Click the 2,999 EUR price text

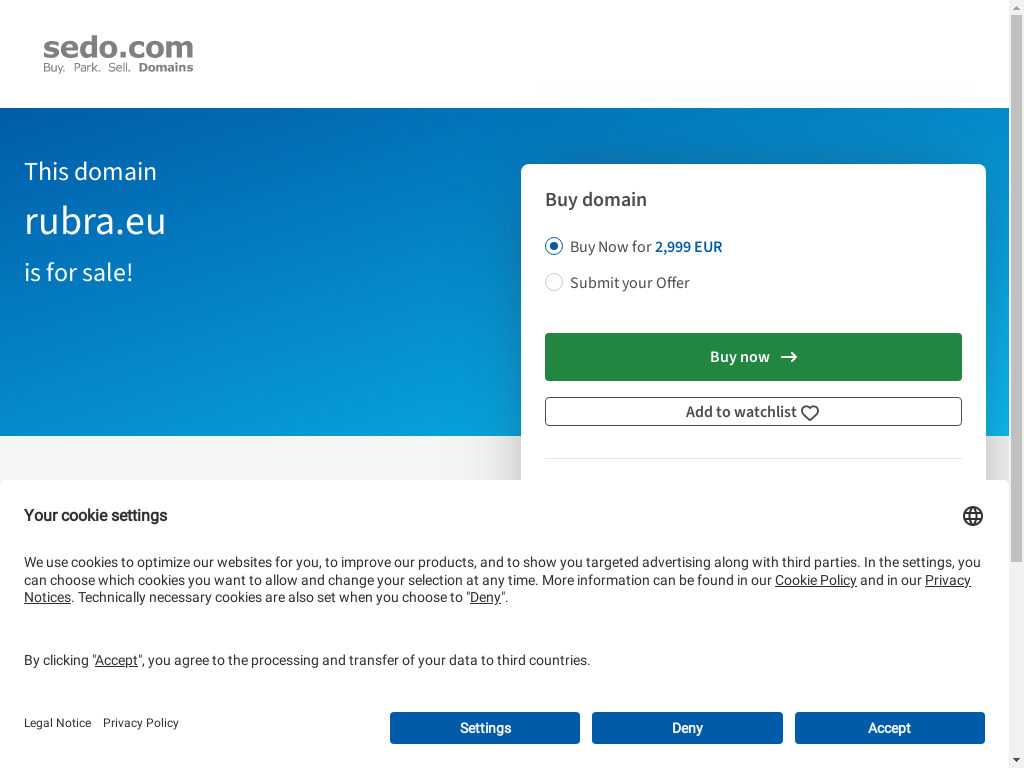[688, 246]
